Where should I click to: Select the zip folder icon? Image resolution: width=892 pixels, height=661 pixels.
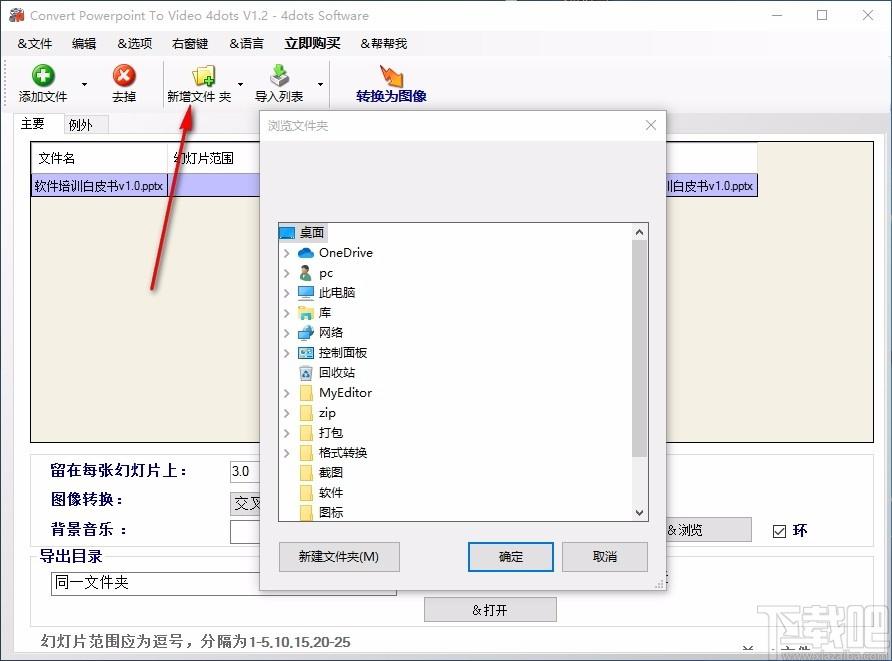coord(306,413)
